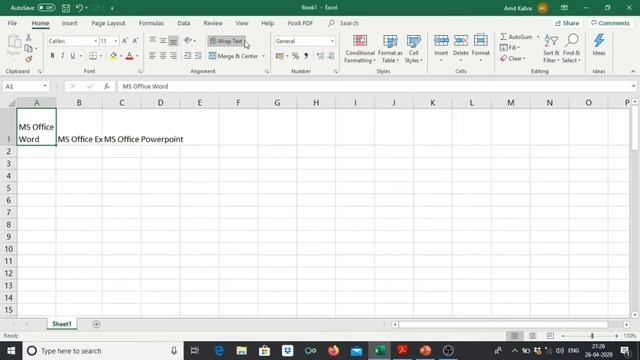Click Merge & Center button
The width and height of the screenshot is (640, 360).
point(233,56)
